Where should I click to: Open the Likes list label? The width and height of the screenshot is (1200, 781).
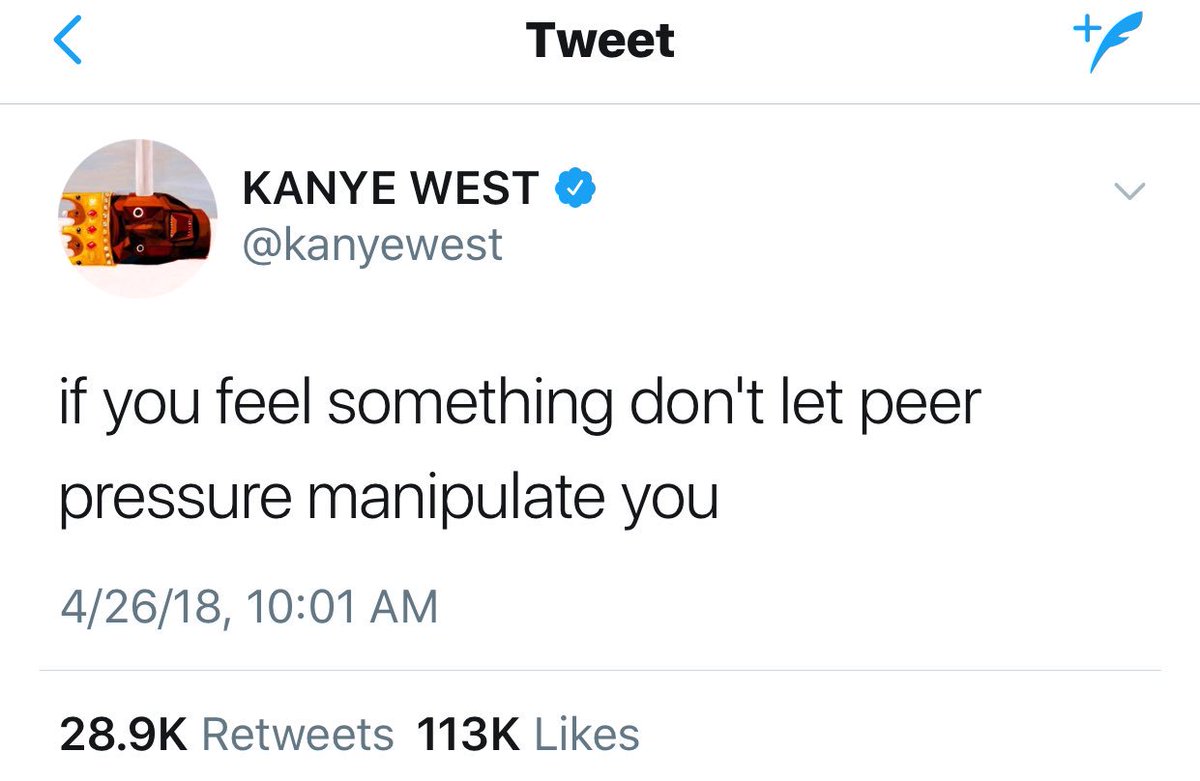(x=587, y=735)
